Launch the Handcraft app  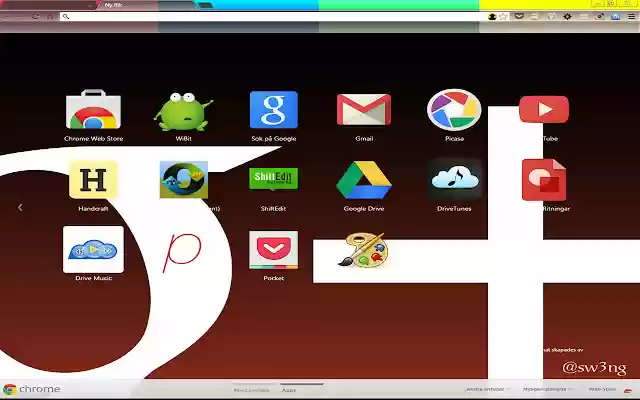click(x=93, y=180)
